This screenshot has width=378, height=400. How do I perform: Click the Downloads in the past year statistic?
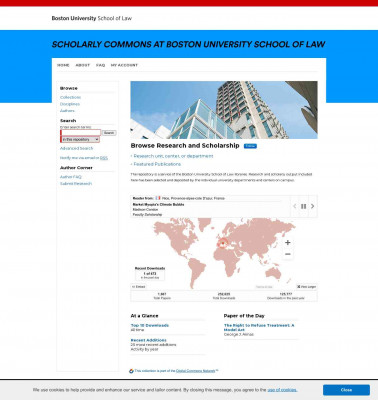286,296
